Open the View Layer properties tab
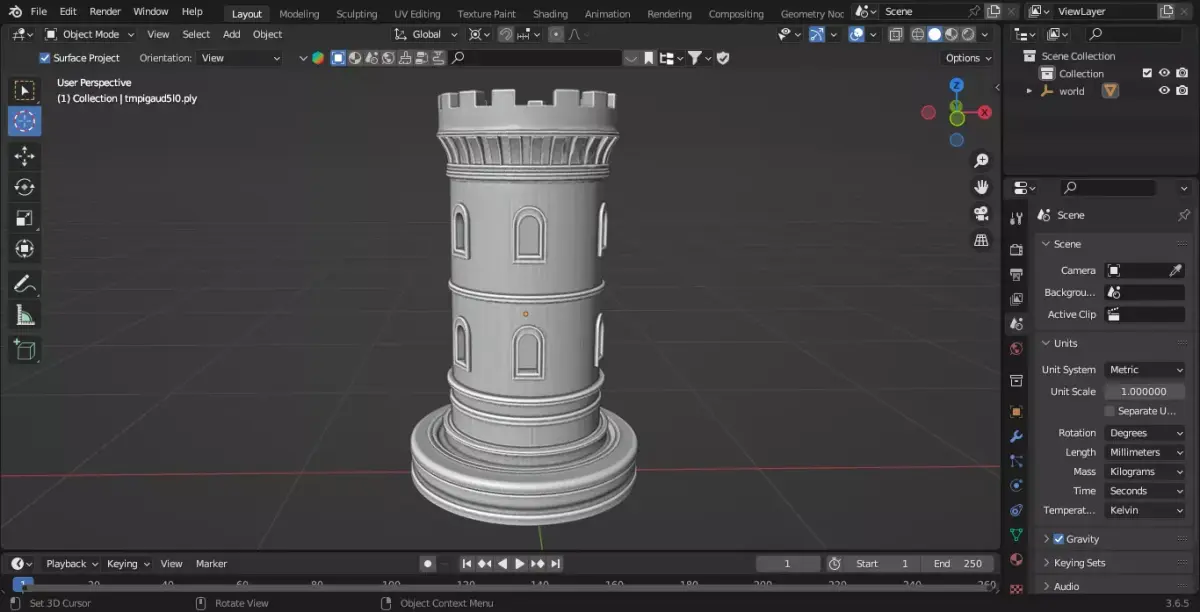1200x612 pixels. (1016, 299)
